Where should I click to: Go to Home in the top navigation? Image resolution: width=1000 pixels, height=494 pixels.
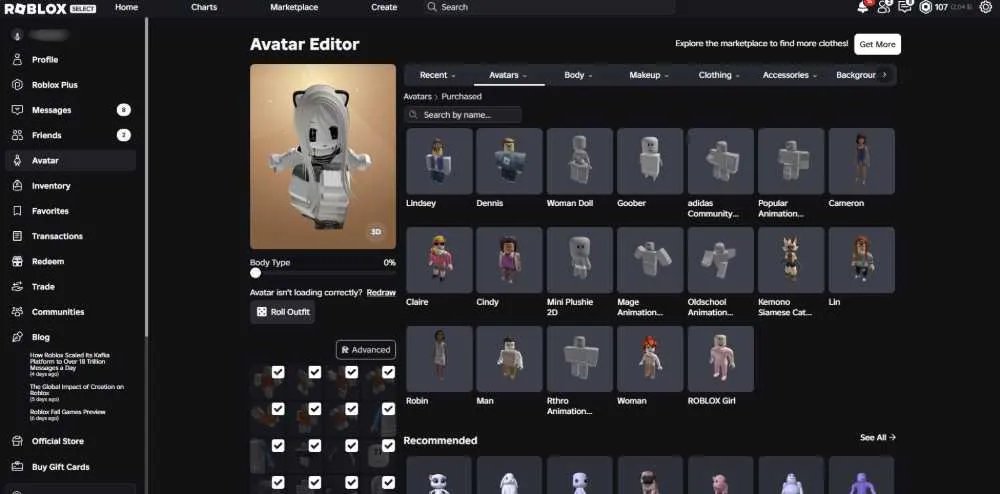126,7
